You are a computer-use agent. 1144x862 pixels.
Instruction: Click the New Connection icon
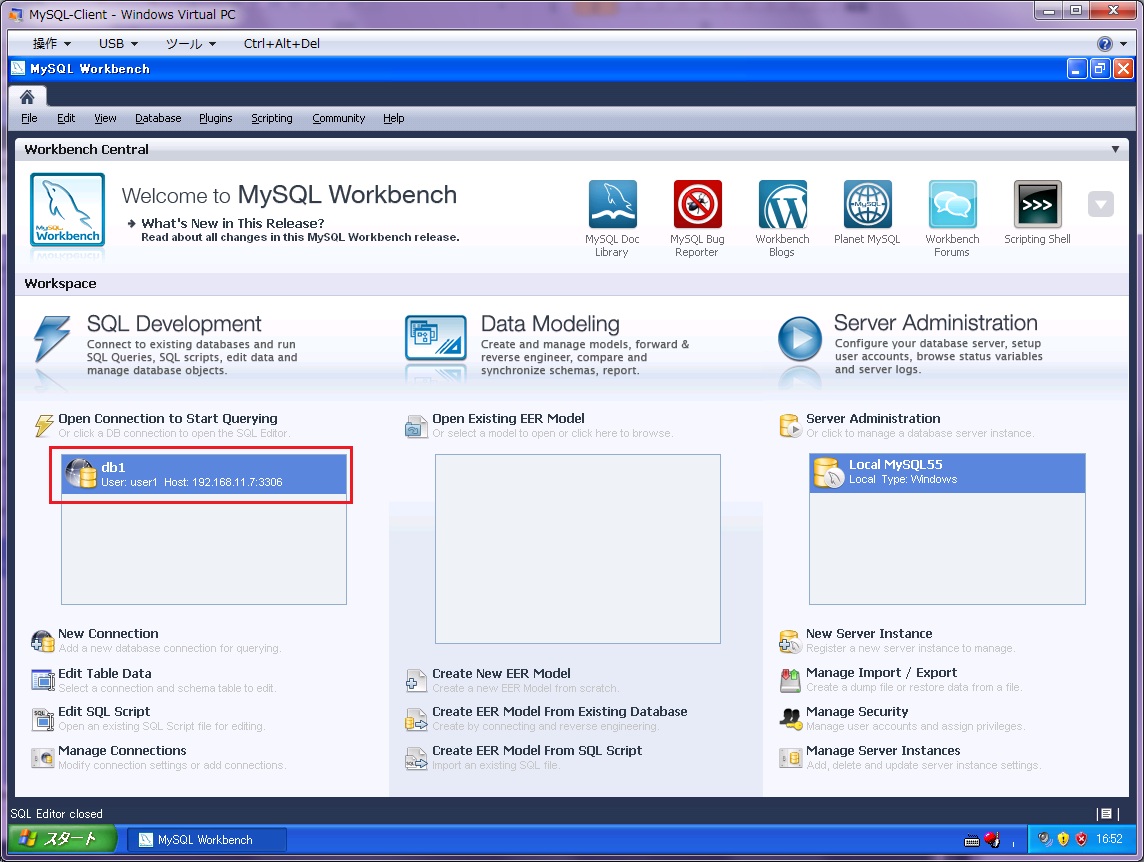(x=42, y=641)
